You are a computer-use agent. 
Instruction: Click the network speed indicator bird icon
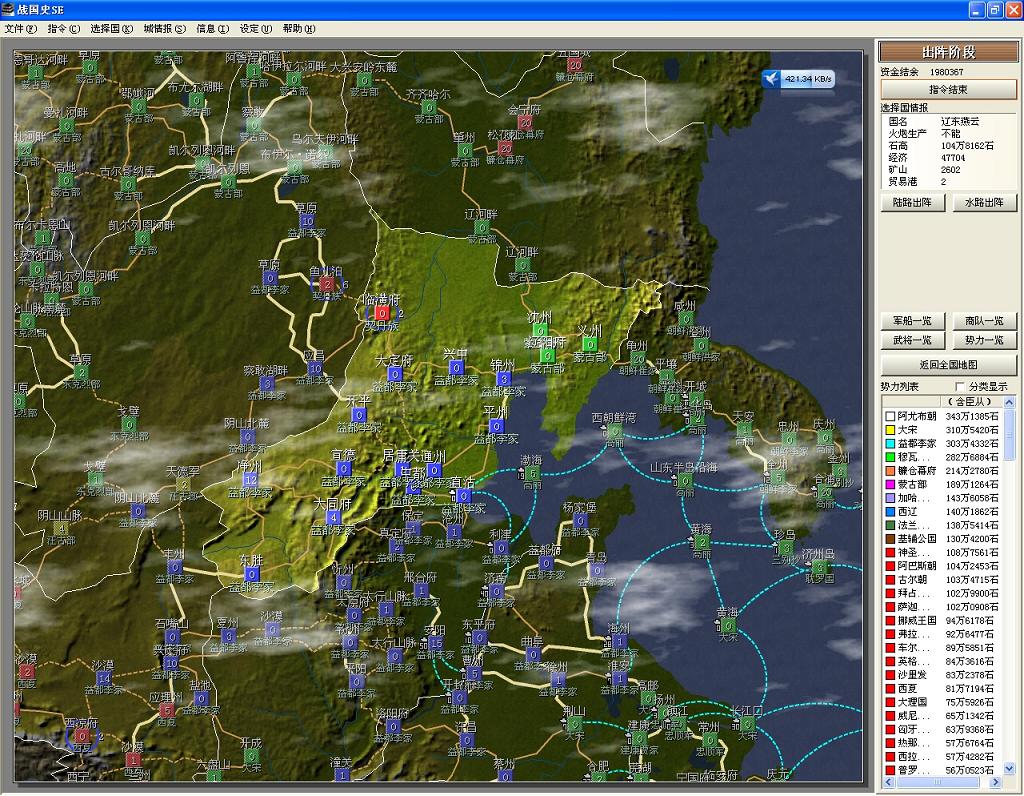click(771, 78)
